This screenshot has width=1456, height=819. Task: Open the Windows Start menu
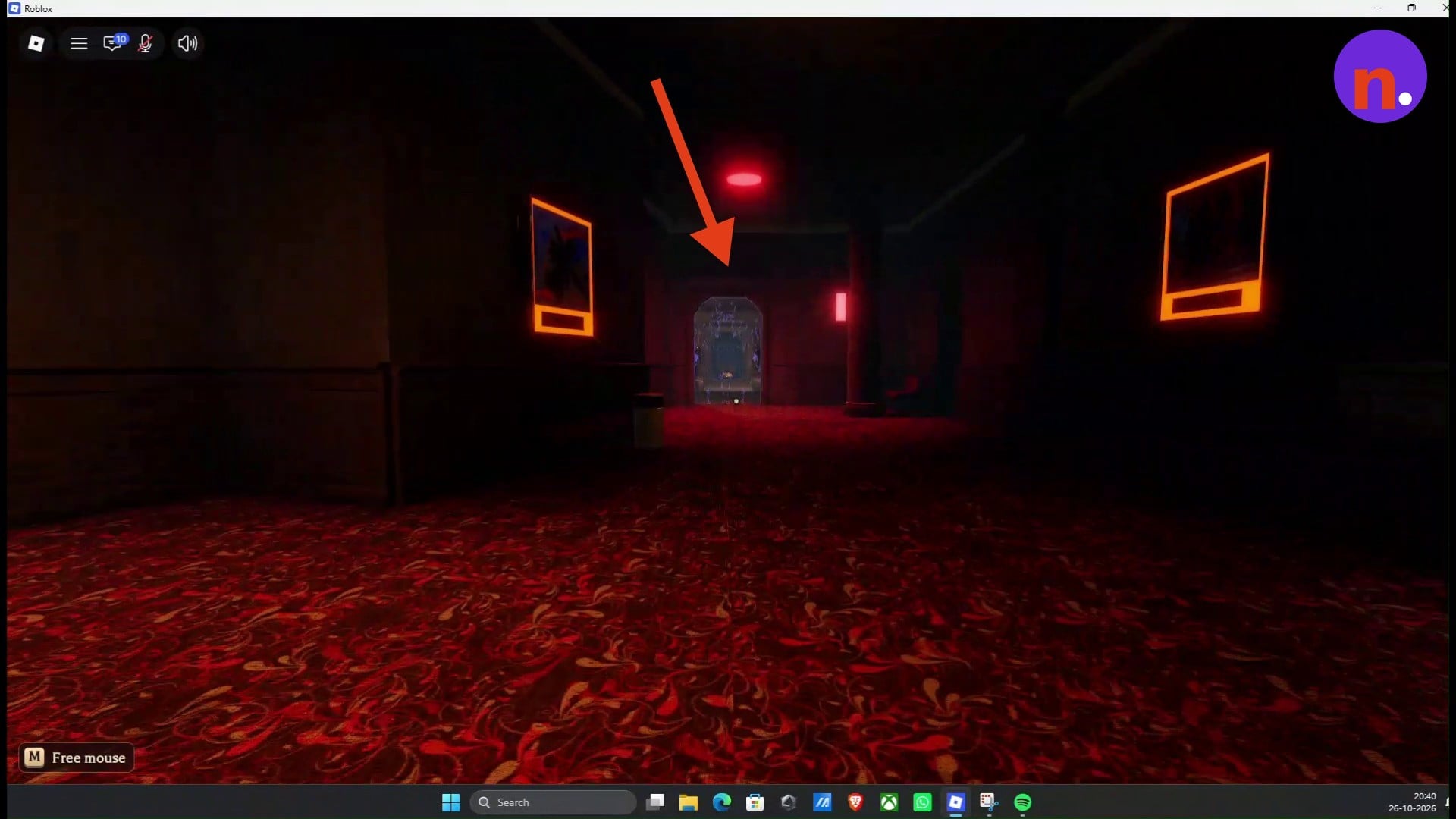click(x=451, y=802)
